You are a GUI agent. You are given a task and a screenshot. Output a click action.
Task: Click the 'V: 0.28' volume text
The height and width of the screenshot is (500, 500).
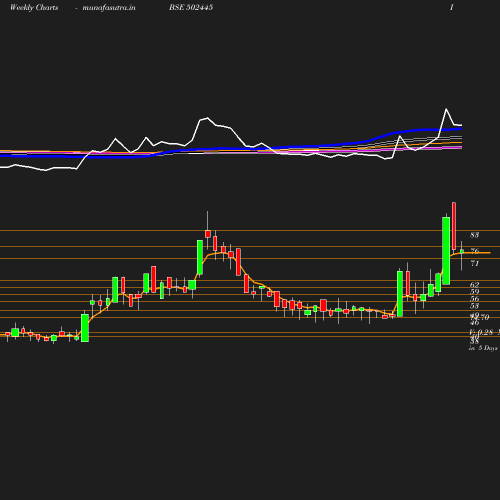pos(481,332)
